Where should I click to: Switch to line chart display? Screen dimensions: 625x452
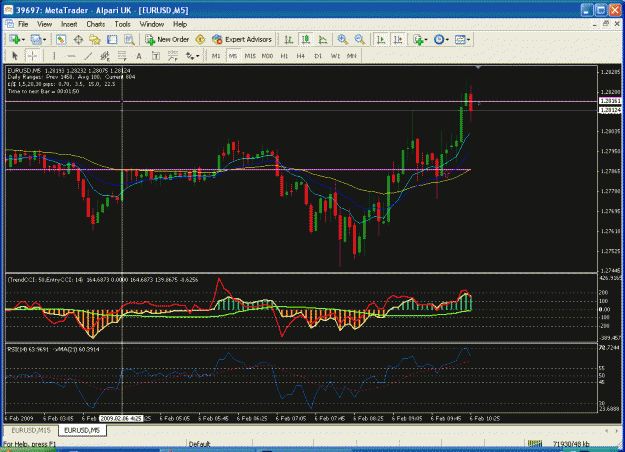(x=323, y=39)
